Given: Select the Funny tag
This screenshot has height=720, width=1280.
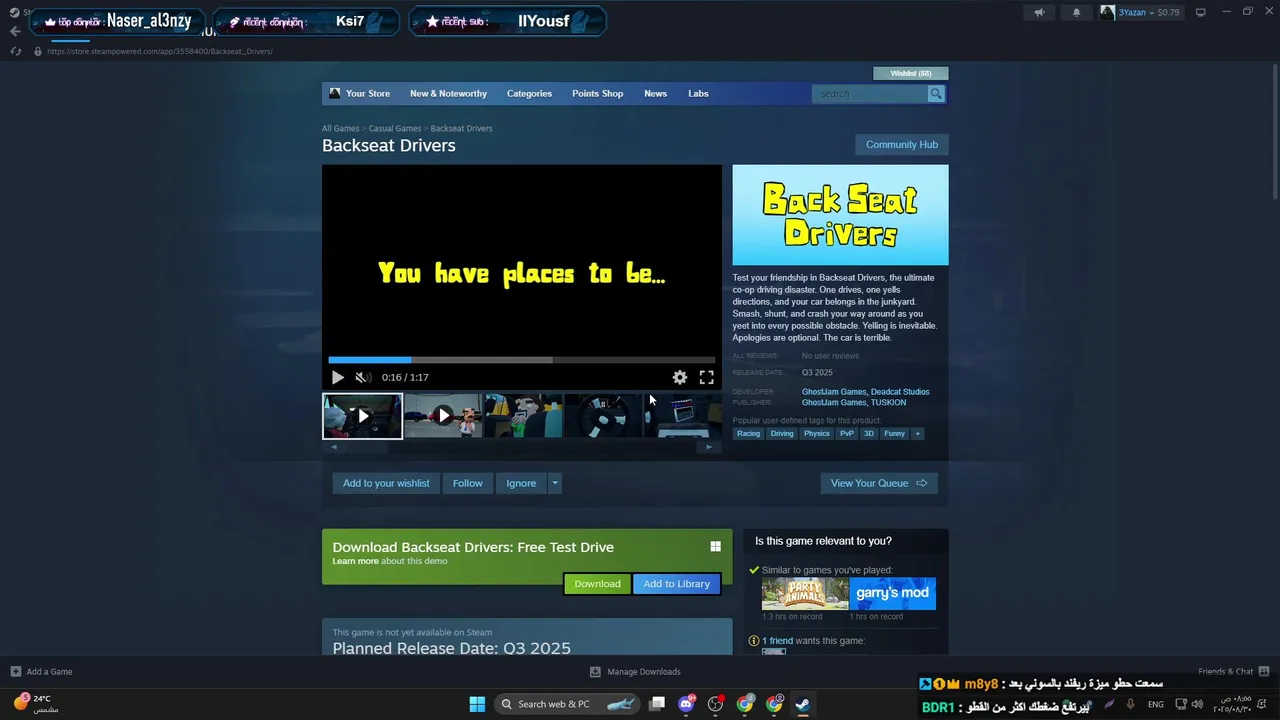Looking at the screenshot, I should pos(894,434).
